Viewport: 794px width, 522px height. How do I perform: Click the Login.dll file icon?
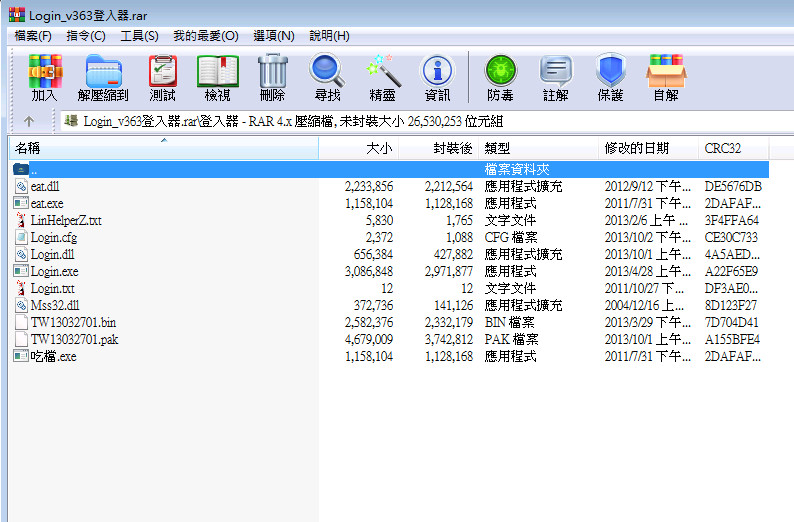click(21, 254)
